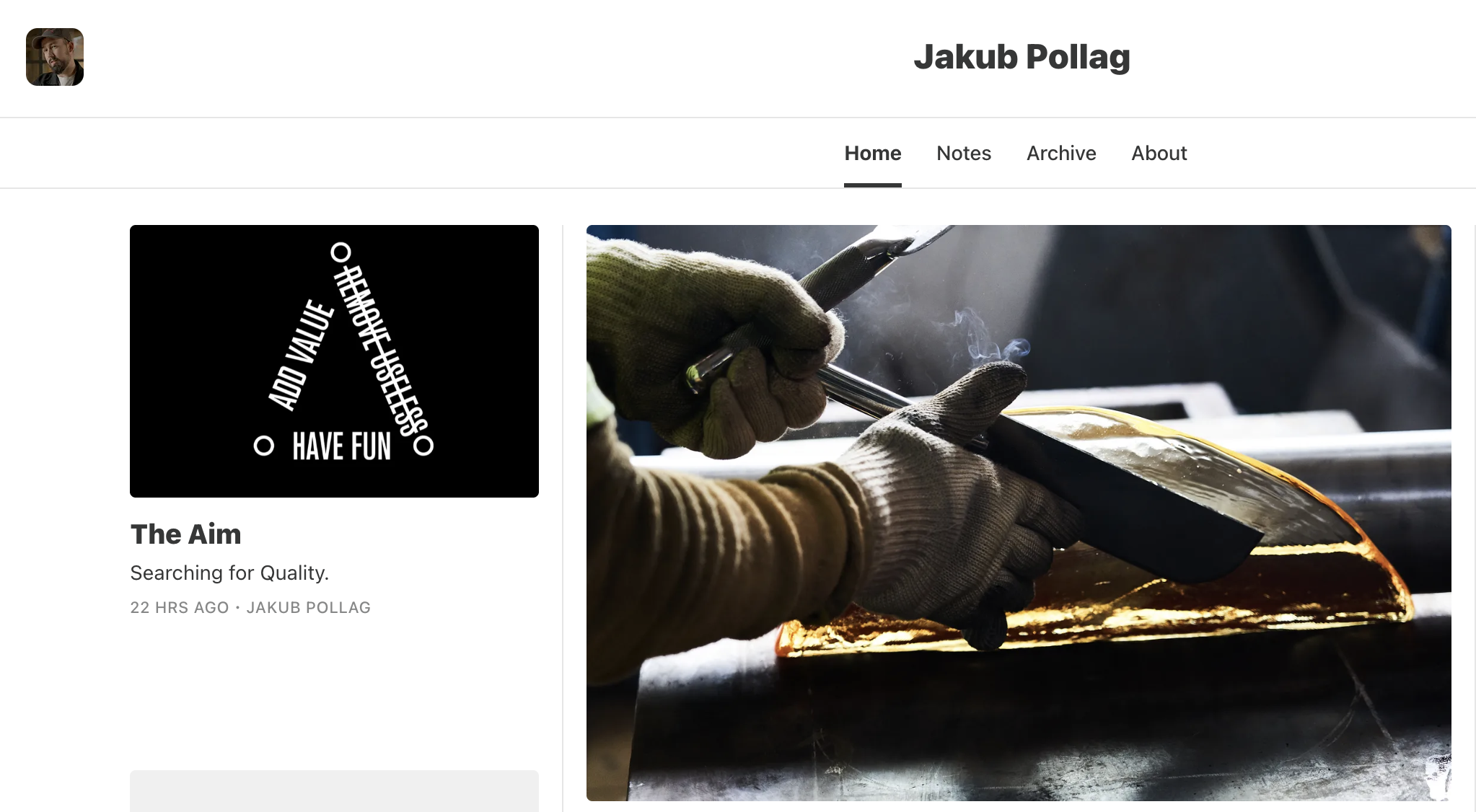This screenshot has width=1476, height=812.
Task: Open the hero photo of gloved hands
Action: (x=1019, y=513)
